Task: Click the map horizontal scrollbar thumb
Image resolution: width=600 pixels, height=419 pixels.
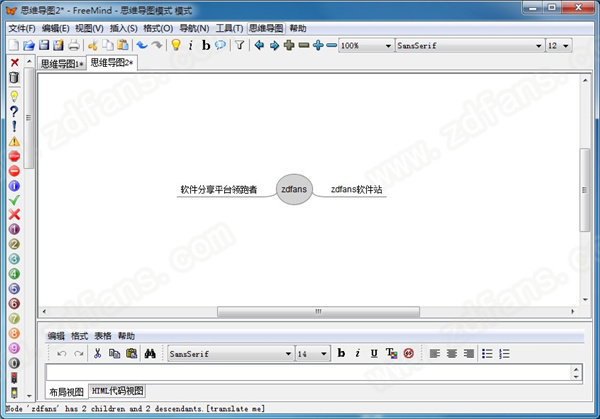Action: [x=318, y=311]
